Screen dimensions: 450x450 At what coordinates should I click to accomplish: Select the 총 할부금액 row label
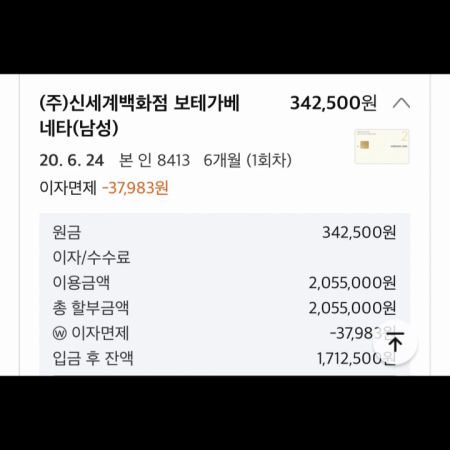coord(91,308)
